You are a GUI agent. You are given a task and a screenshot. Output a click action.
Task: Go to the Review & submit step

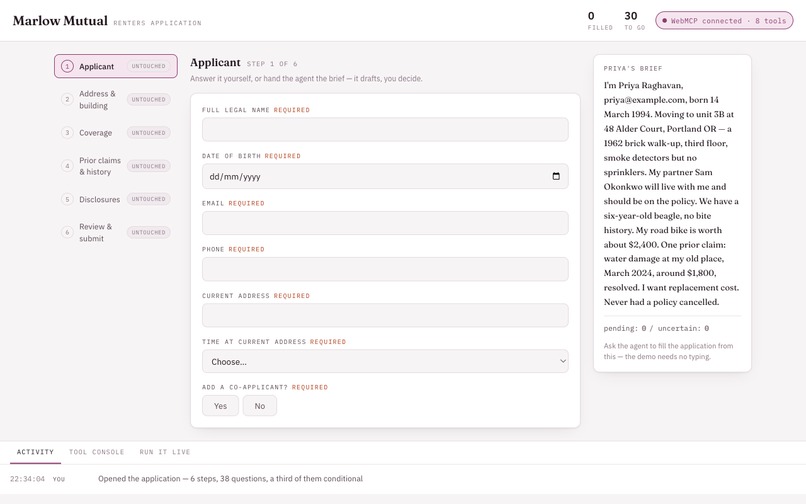pos(116,232)
